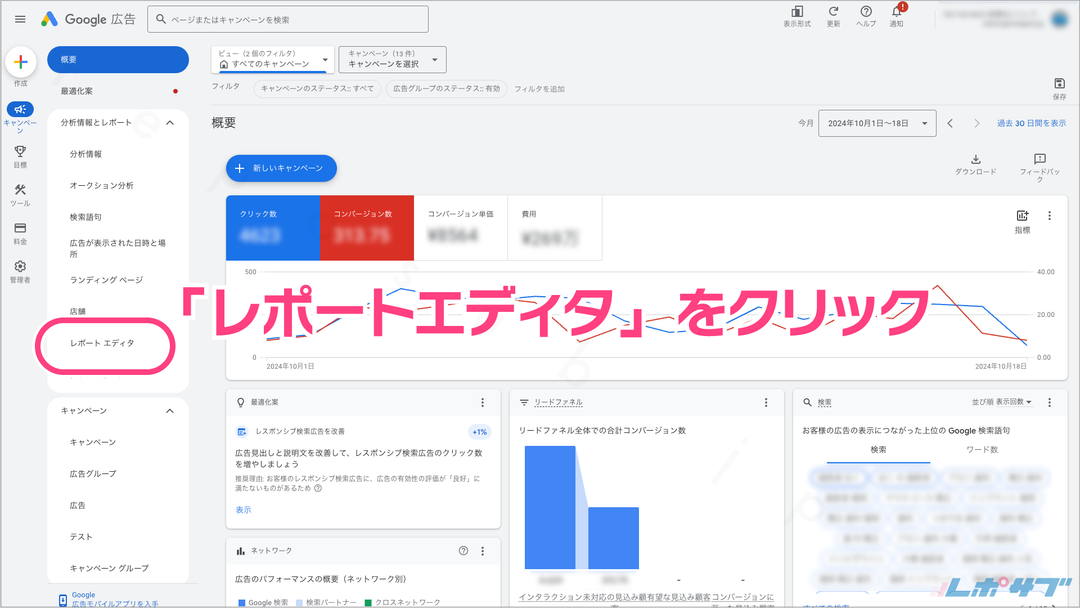Open ビュー すべてのキャンペーン dropdown
This screenshot has width=1080, height=608.
(x=273, y=59)
